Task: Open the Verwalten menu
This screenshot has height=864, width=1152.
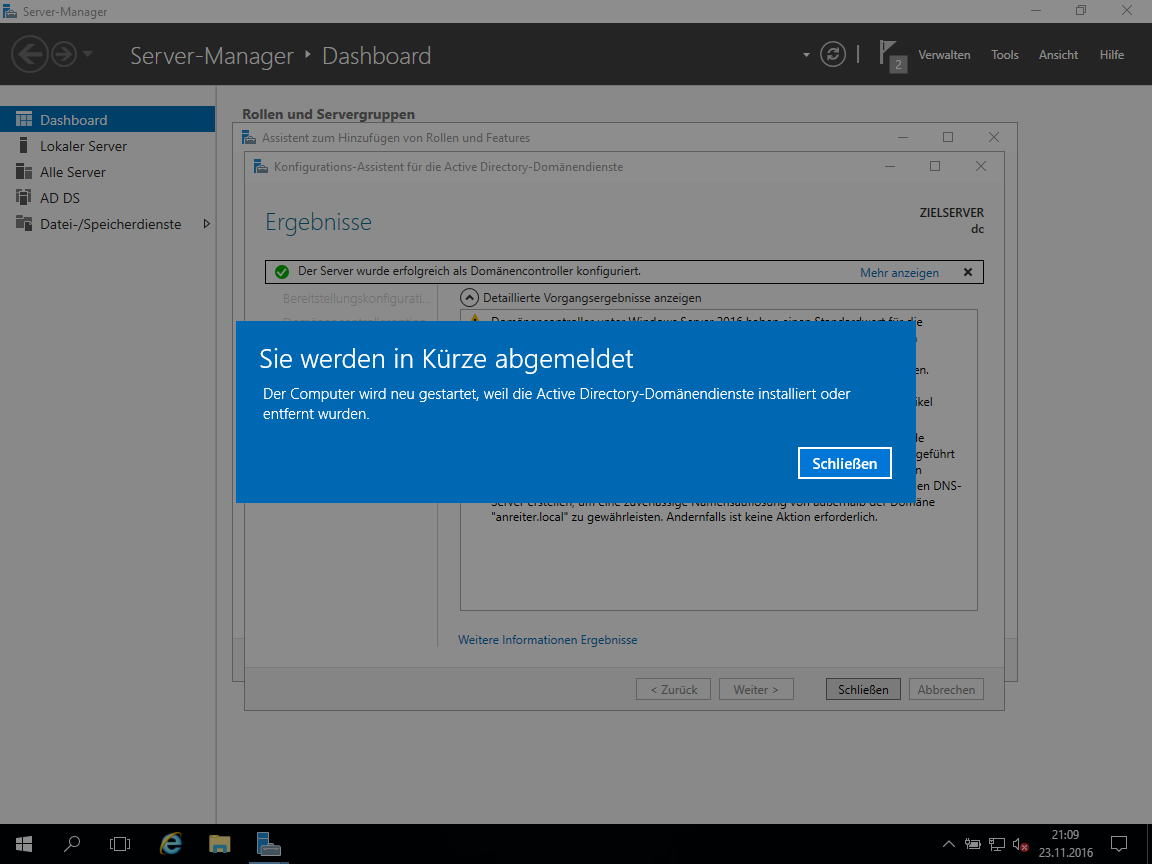Action: point(944,55)
